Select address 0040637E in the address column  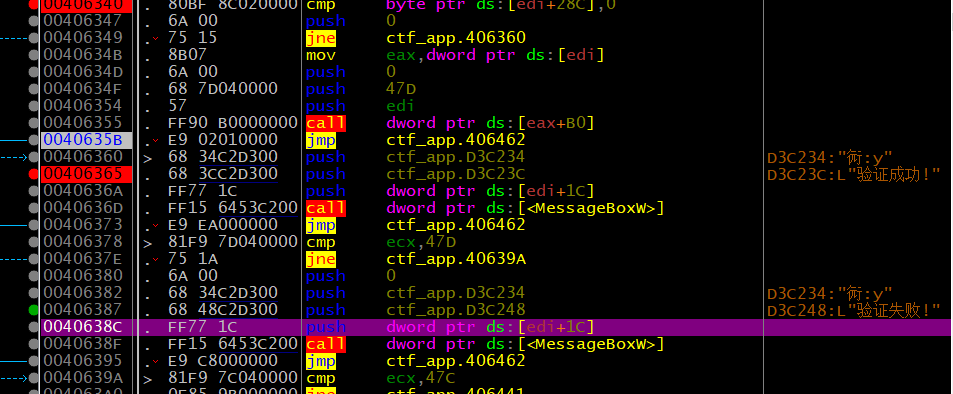point(83,259)
